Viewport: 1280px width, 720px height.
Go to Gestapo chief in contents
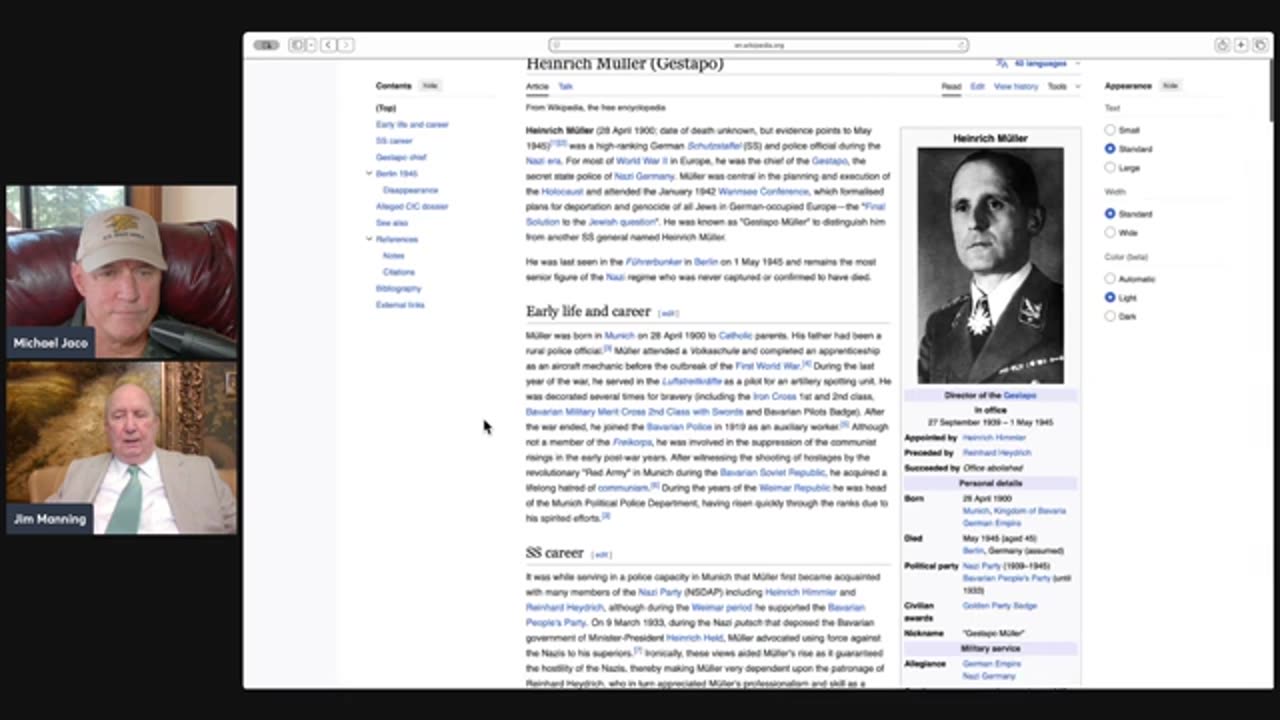(401, 157)
